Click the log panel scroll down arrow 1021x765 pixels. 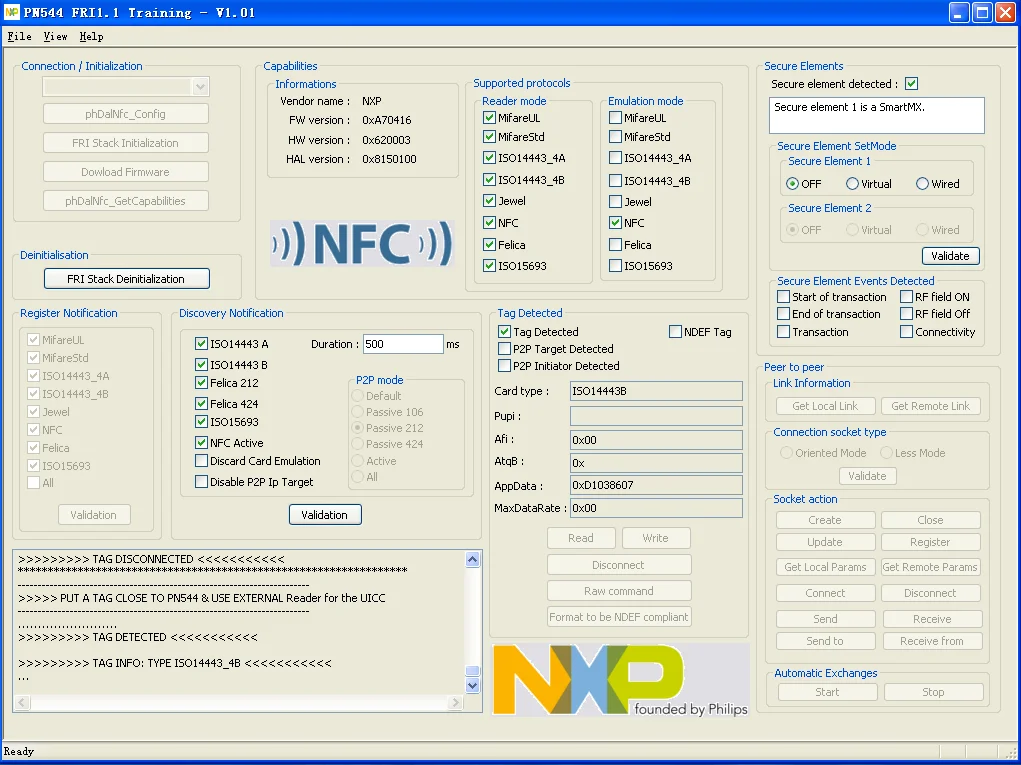tap(473, 686)
